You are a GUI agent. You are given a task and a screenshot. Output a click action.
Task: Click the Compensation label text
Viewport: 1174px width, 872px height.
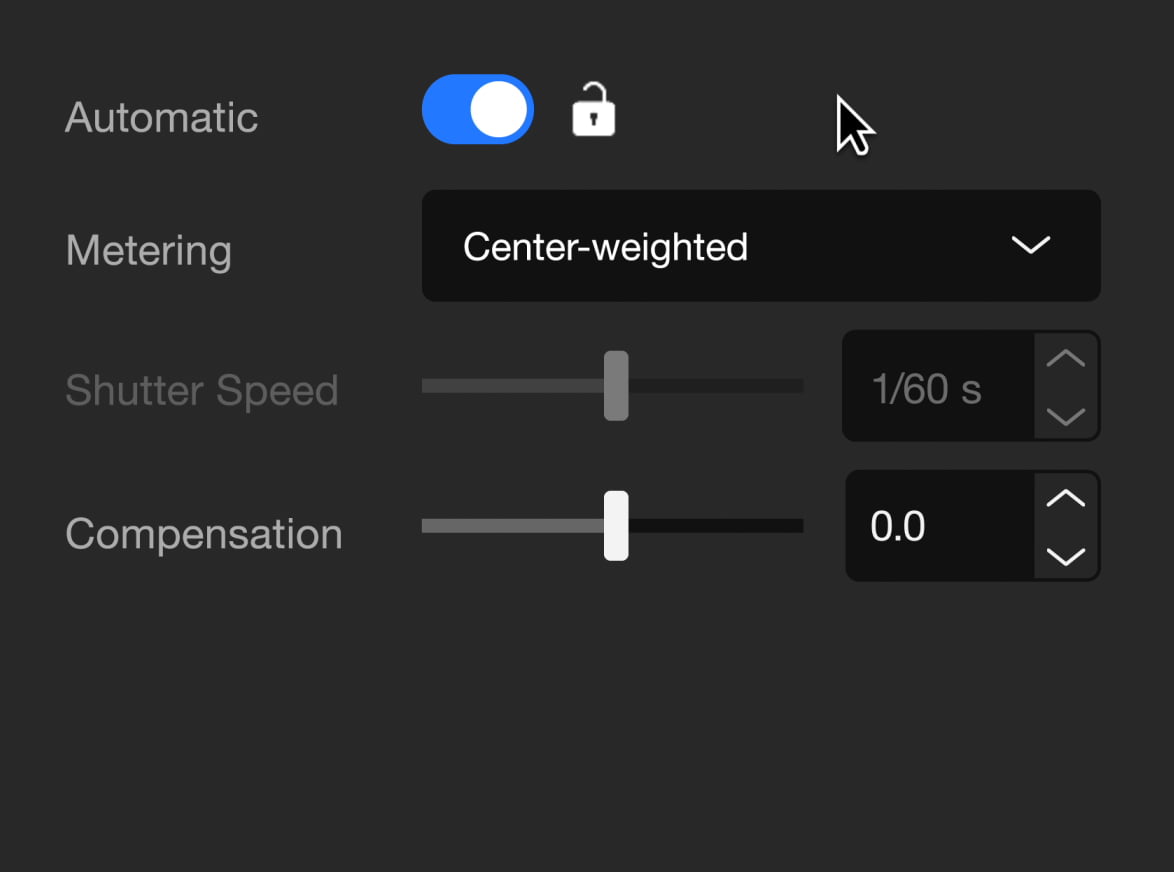(204, 534)
